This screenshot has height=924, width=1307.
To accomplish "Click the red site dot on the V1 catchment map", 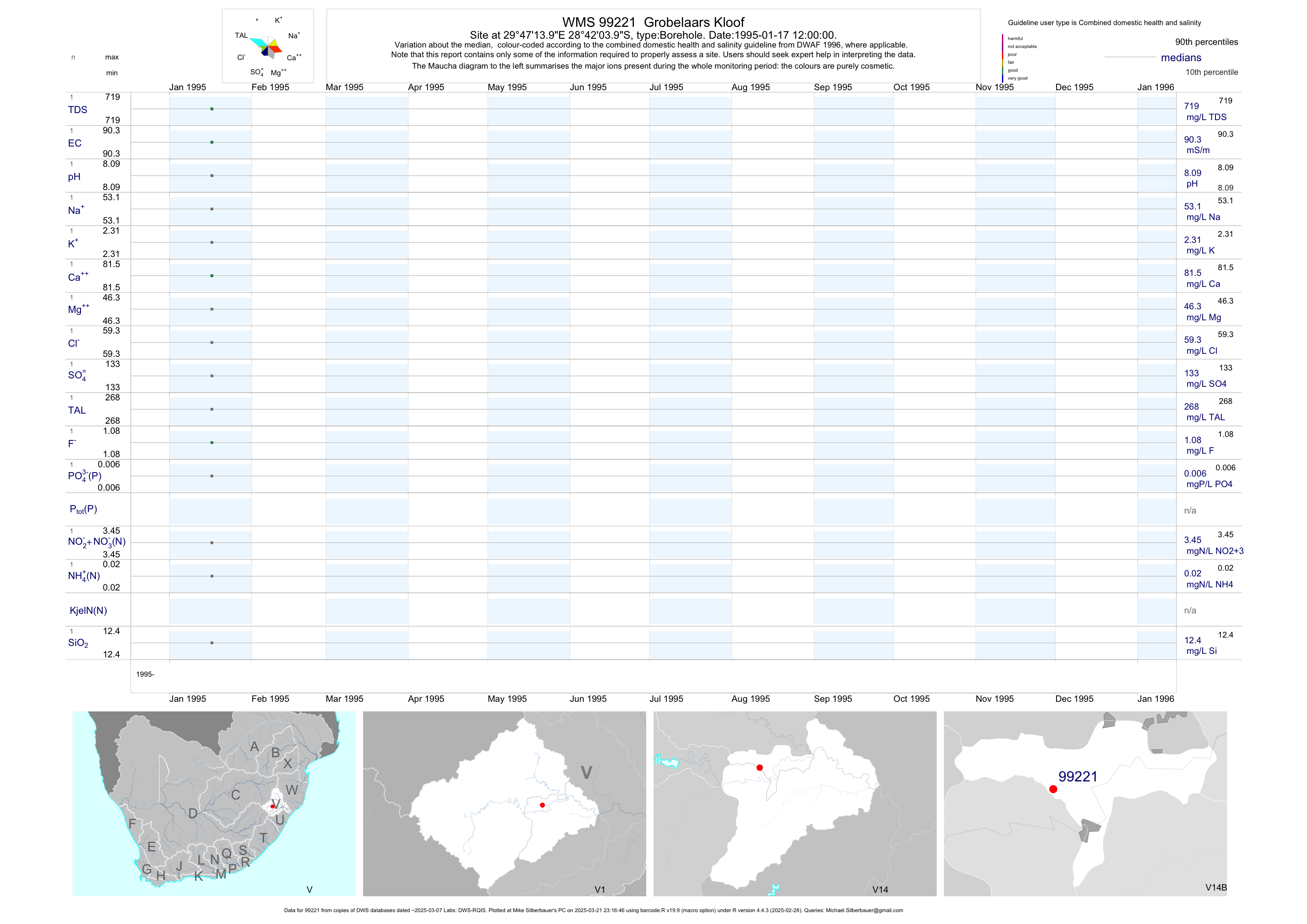I will click(542, 805).
